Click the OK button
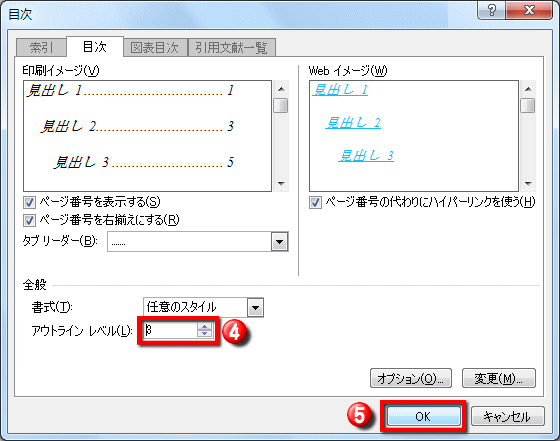This screenshot has width=560, height=441. [423, 416]
